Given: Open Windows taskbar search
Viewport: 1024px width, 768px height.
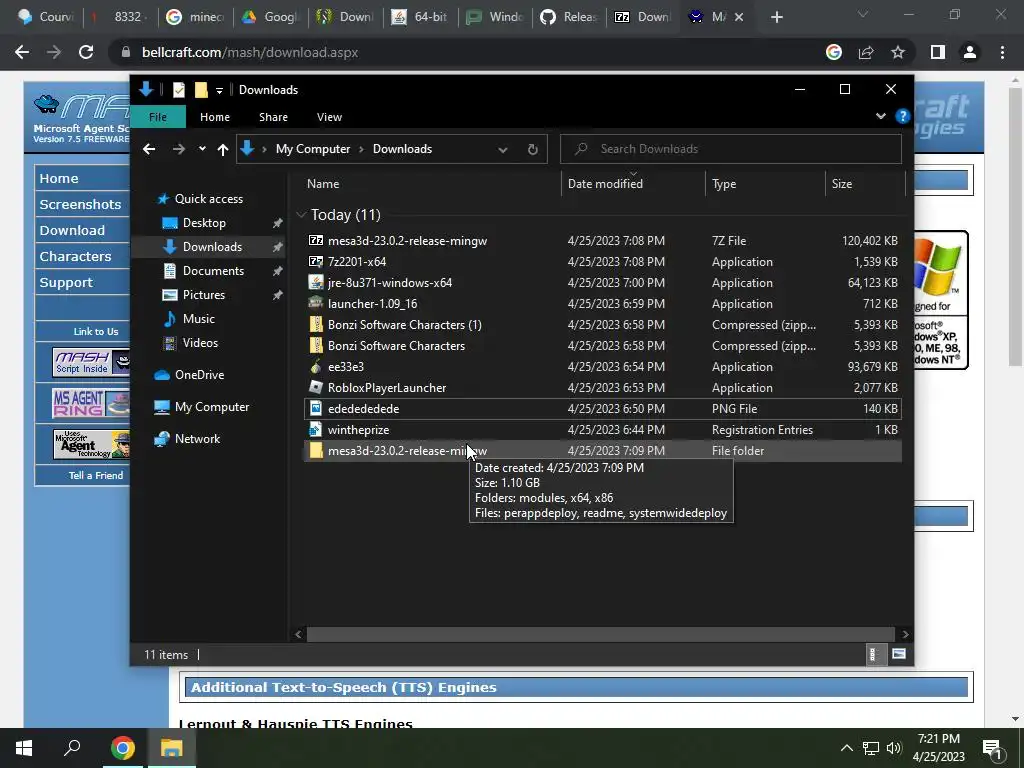Looking at the screenshot, I should (x=72, y=748).
